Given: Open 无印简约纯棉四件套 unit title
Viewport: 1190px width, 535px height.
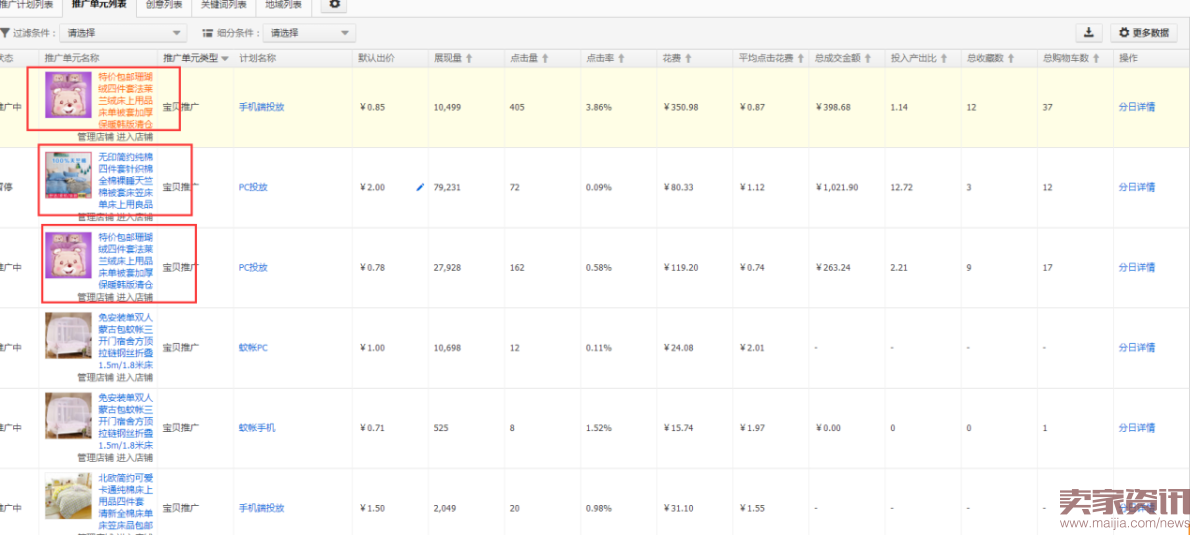Looking at the screenshot, I should pos(125,181).
